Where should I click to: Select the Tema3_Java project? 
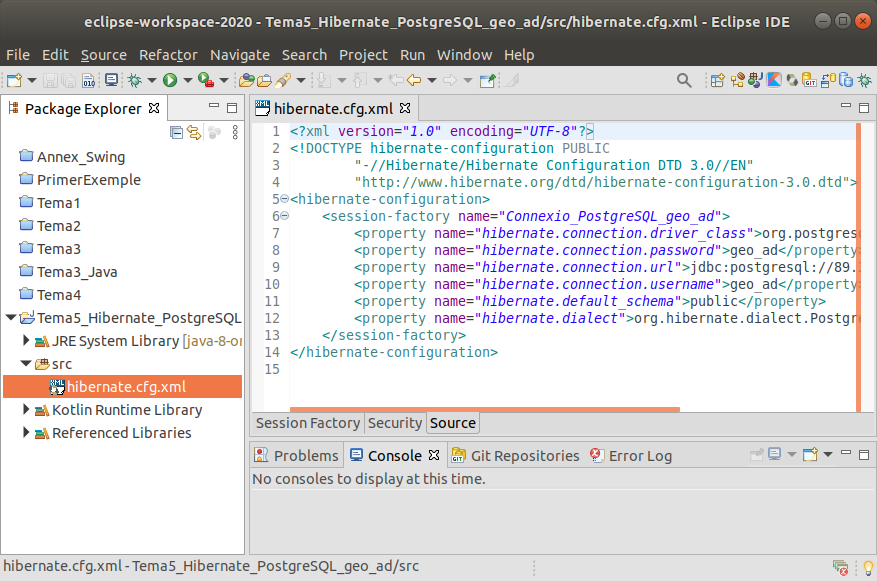(68, 272)
